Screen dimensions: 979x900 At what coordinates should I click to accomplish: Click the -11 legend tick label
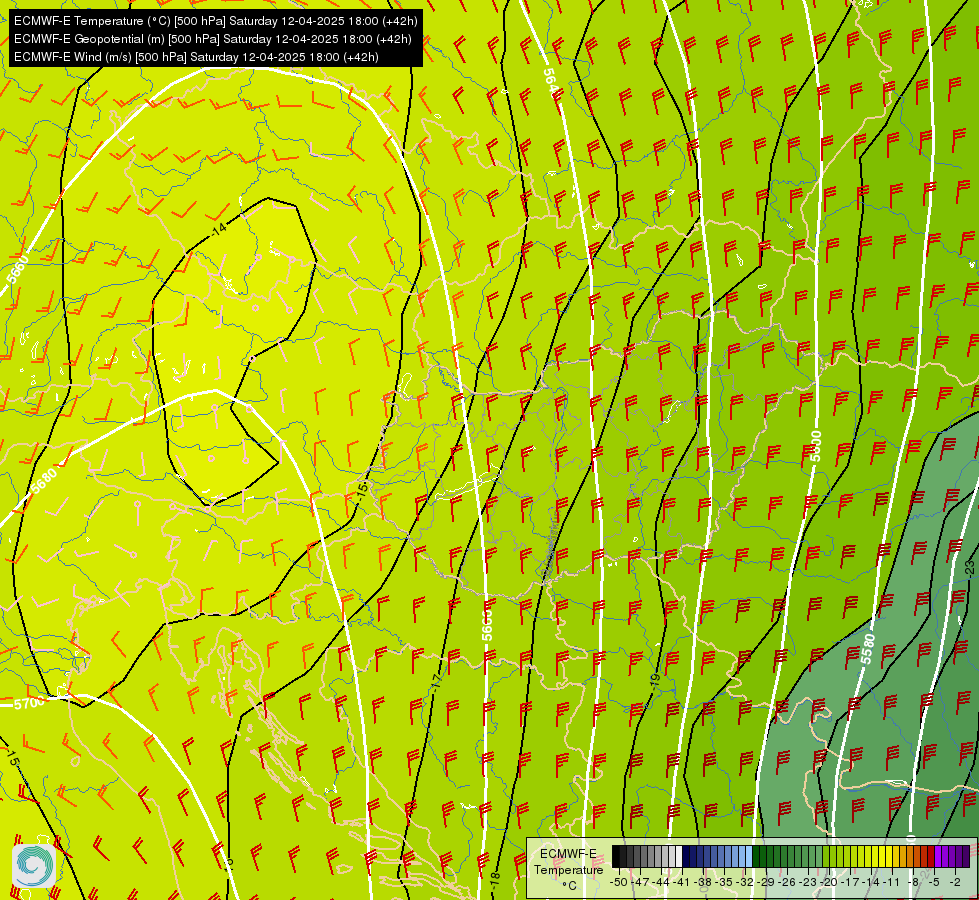coord(892,882)
